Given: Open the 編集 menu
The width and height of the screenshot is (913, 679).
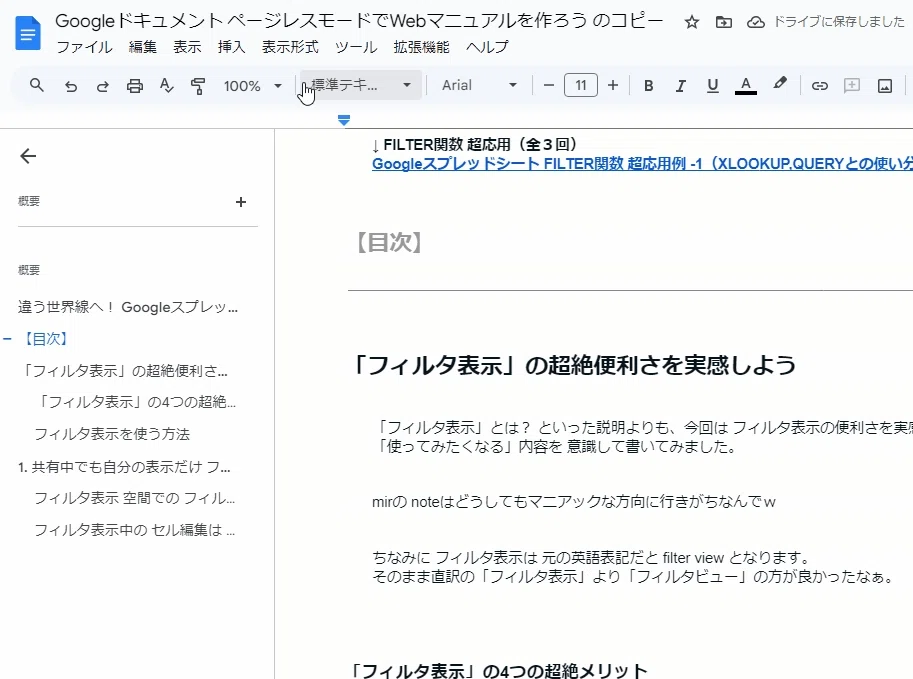Looking at the screenshot, I should point(143,47).
